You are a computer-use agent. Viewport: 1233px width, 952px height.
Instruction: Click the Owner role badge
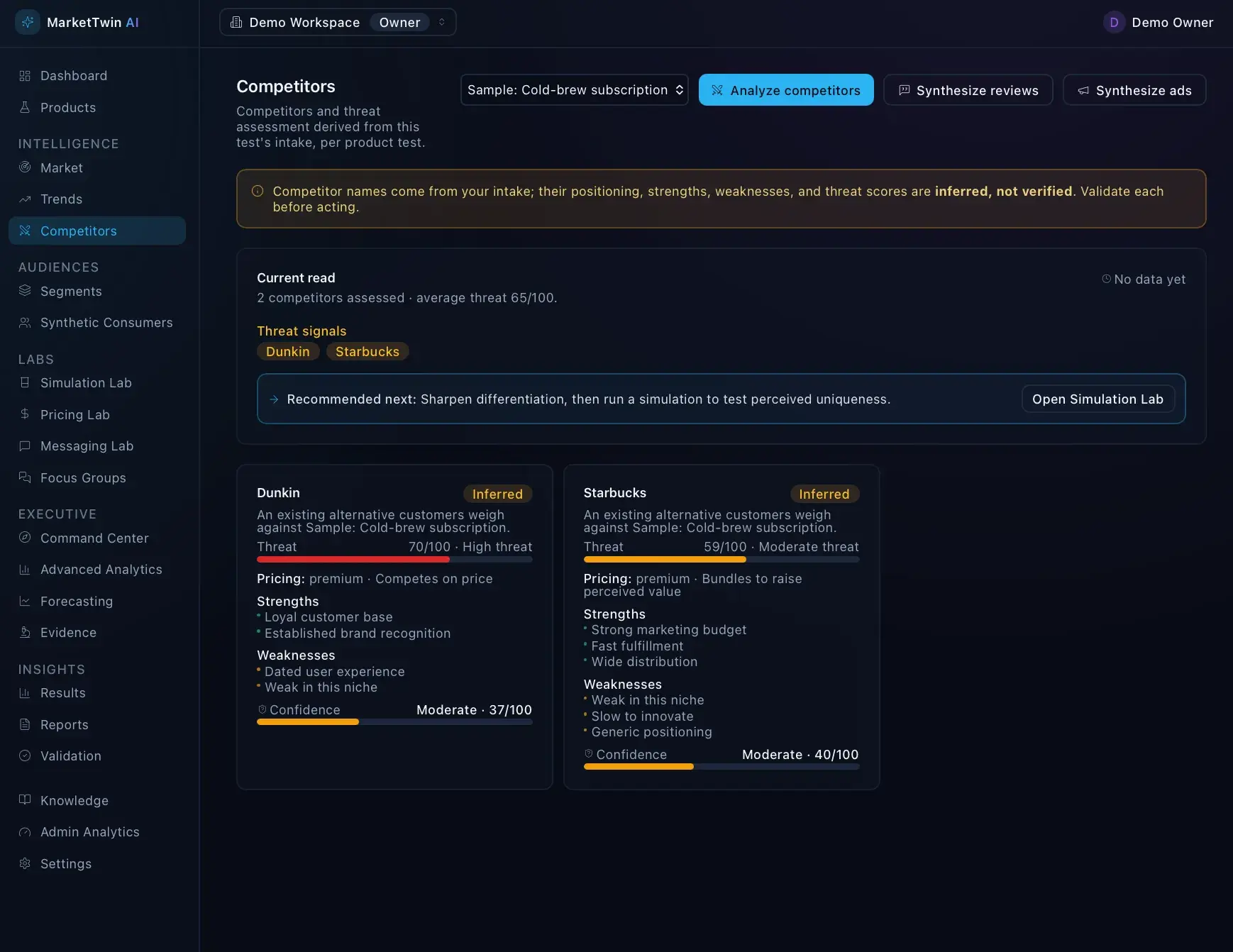(x=399, y=22)
